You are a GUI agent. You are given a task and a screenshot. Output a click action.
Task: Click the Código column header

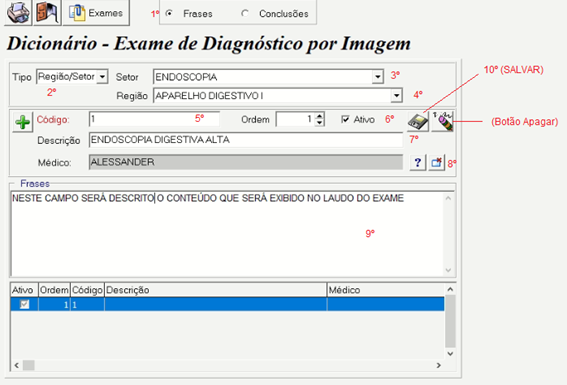pyautogui.click(x=87, y=290)
